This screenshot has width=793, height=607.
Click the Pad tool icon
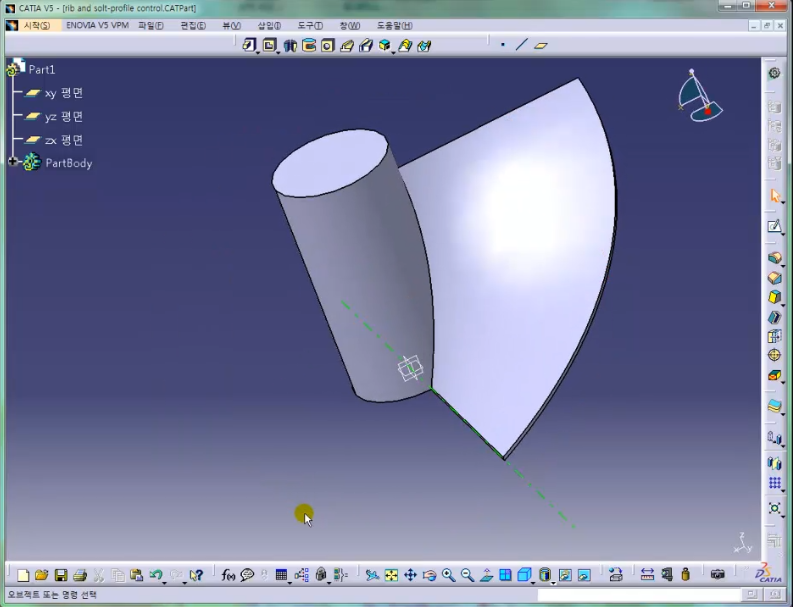click(x=774, y=258)
